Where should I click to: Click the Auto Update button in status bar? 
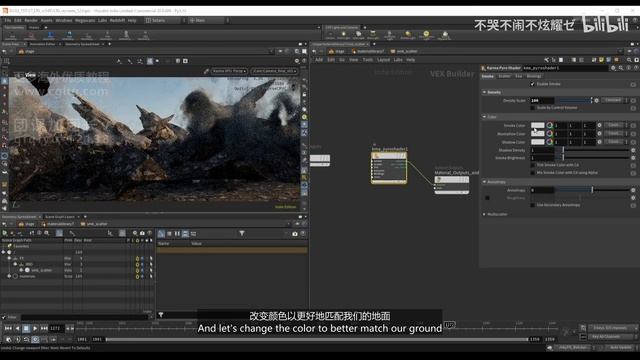point(621,347)
